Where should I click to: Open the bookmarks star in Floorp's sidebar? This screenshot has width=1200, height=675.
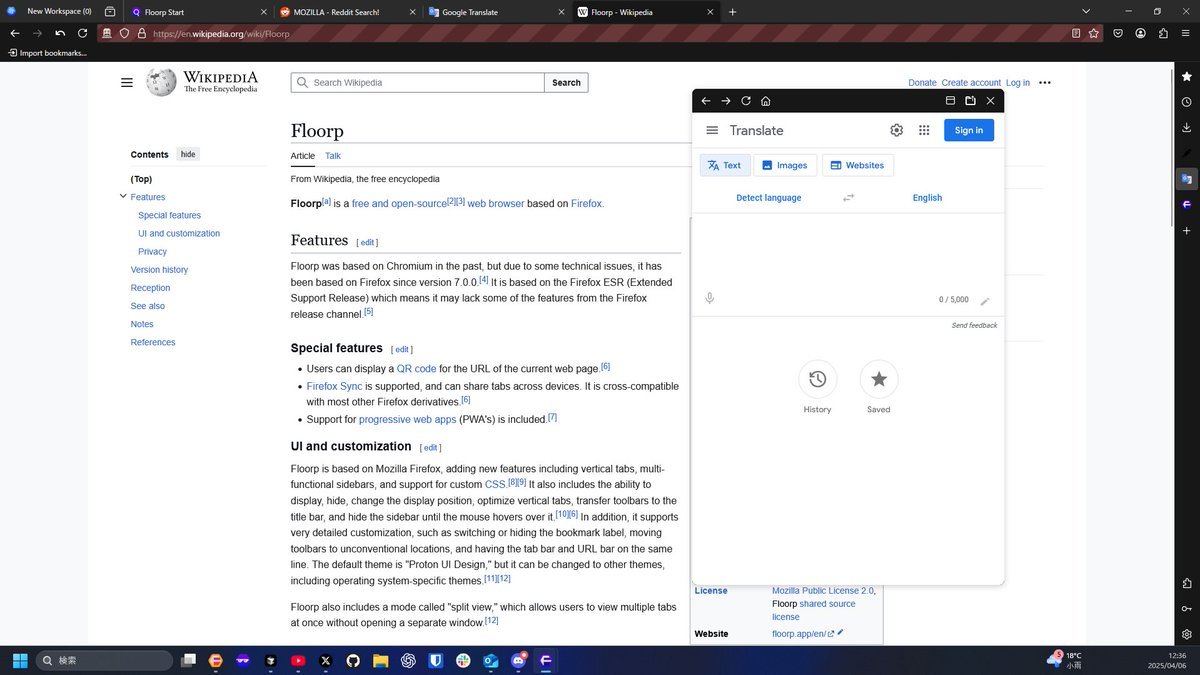click(x=1186, y=76)
